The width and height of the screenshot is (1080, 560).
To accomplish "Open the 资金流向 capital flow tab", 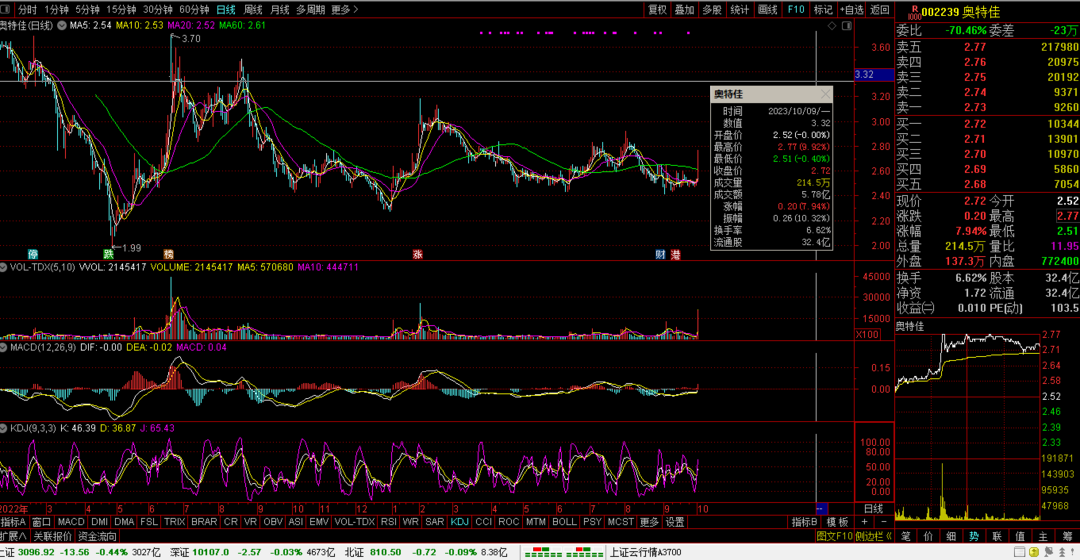I will (x=97, y=536).
